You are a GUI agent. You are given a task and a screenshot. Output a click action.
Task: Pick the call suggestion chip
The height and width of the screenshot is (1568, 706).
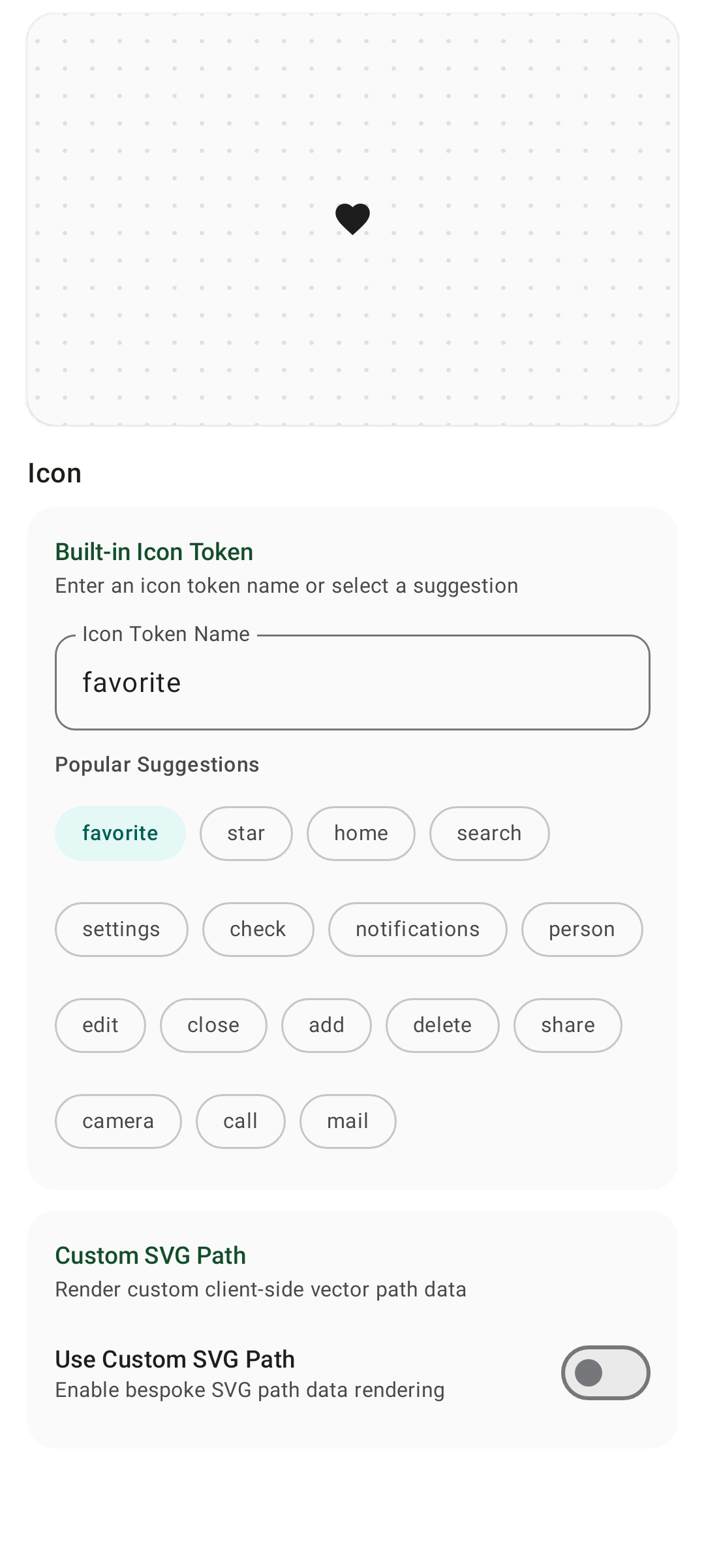(240, 1121)
